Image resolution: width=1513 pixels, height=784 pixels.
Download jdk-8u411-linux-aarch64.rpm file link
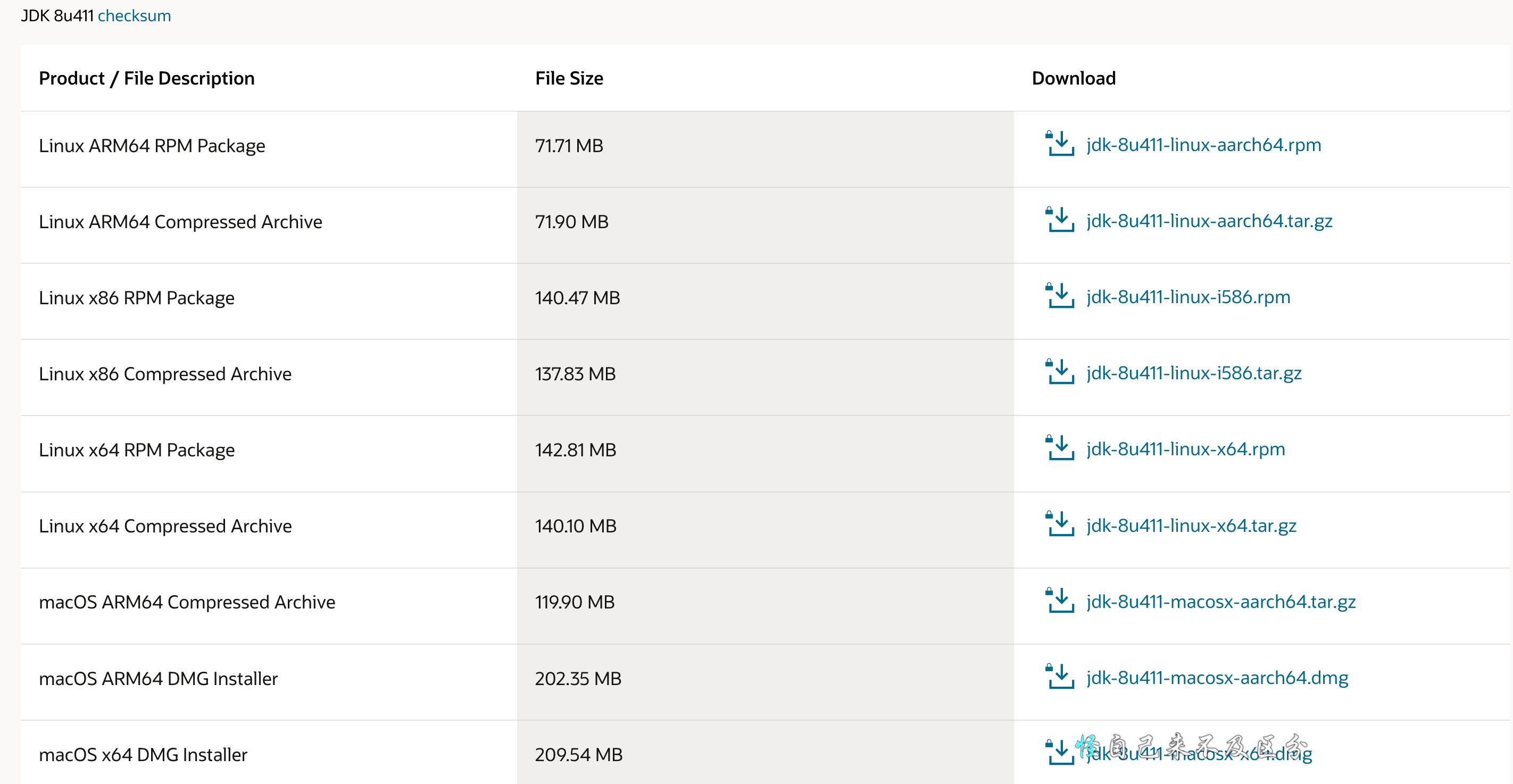point(1203,145)
